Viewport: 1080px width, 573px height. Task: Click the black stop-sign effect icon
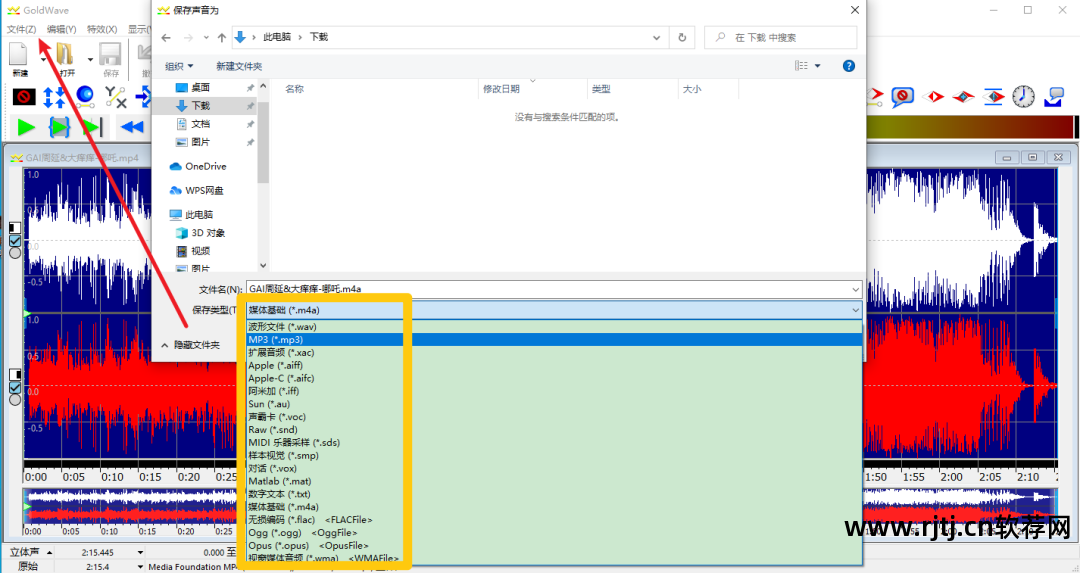point(24,96)
